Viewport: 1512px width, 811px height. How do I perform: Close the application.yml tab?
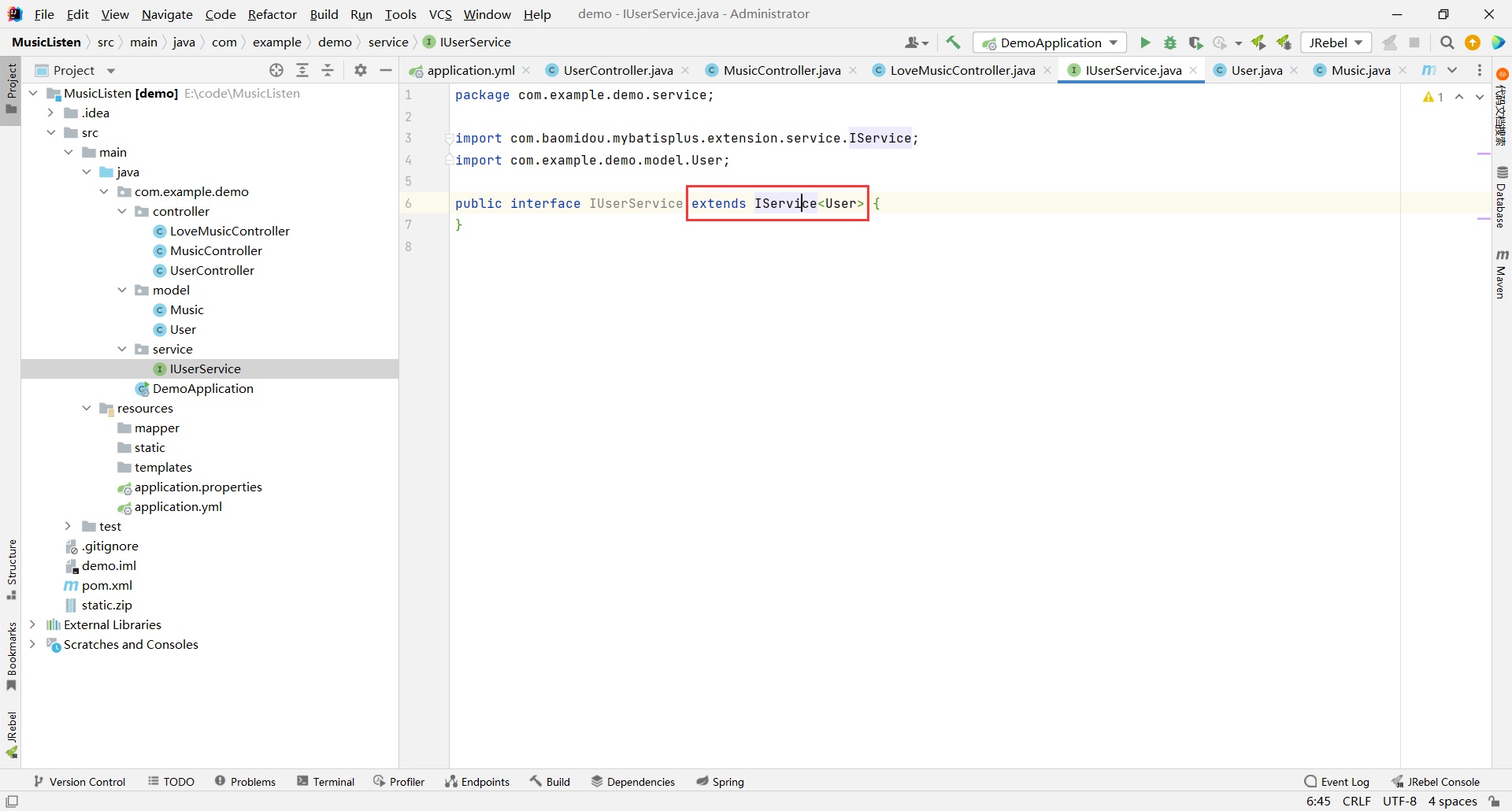[x=526, y=70]
